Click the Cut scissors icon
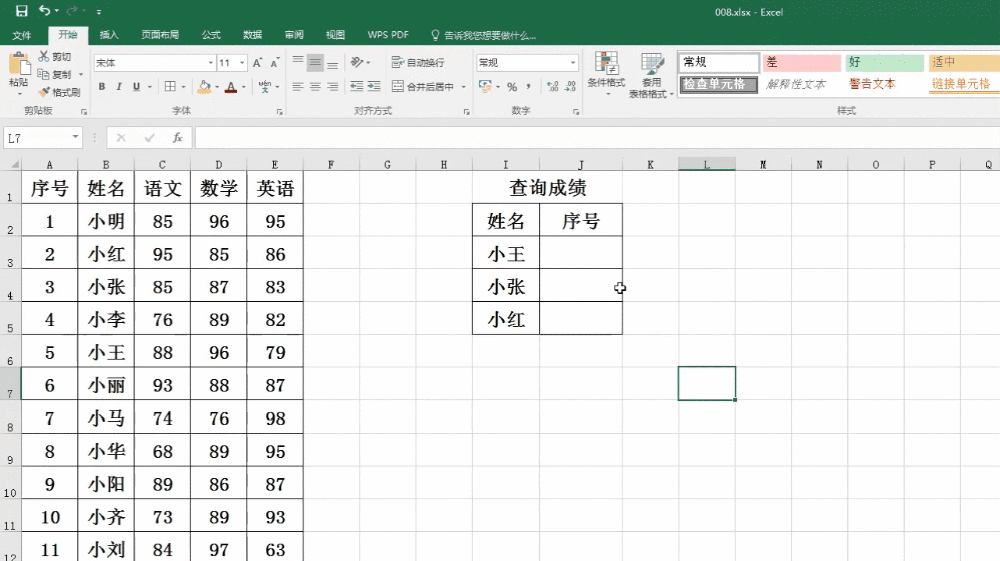Image resolution: width=1000 pixels, height=561 pixels. coord(43,57)
